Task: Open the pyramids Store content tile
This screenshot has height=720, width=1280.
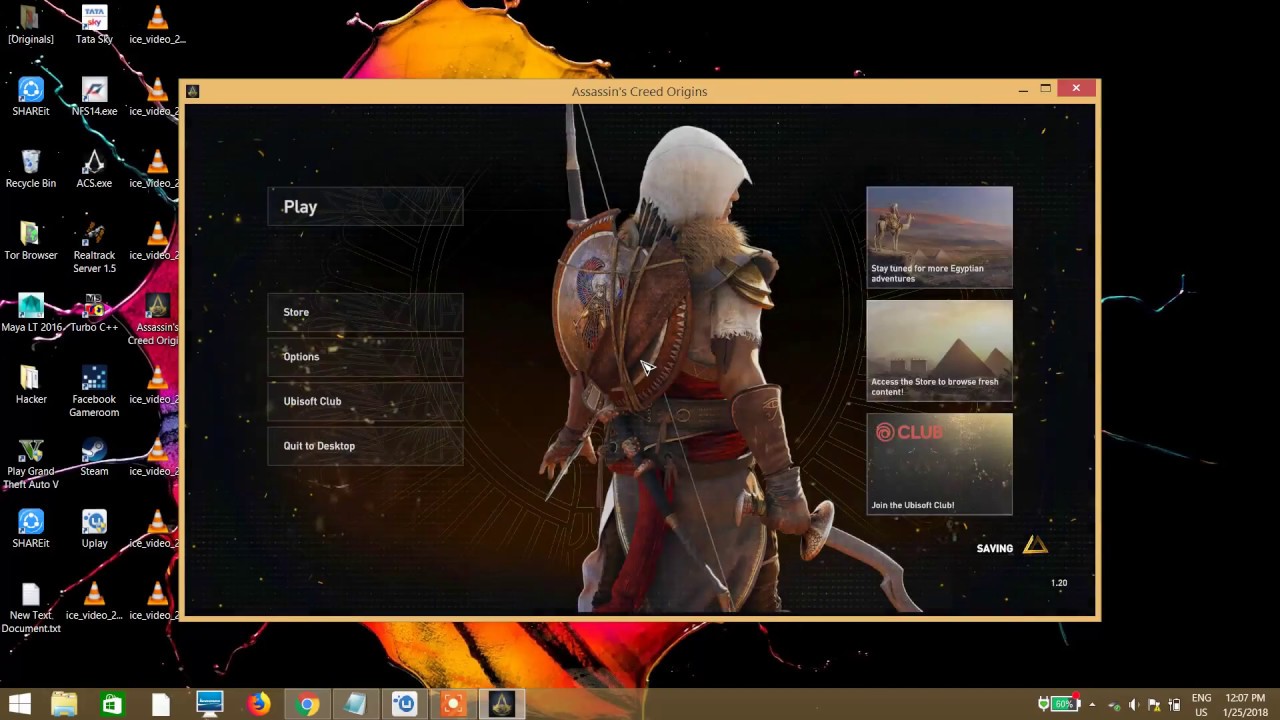Action: click(x=939, y=351)
